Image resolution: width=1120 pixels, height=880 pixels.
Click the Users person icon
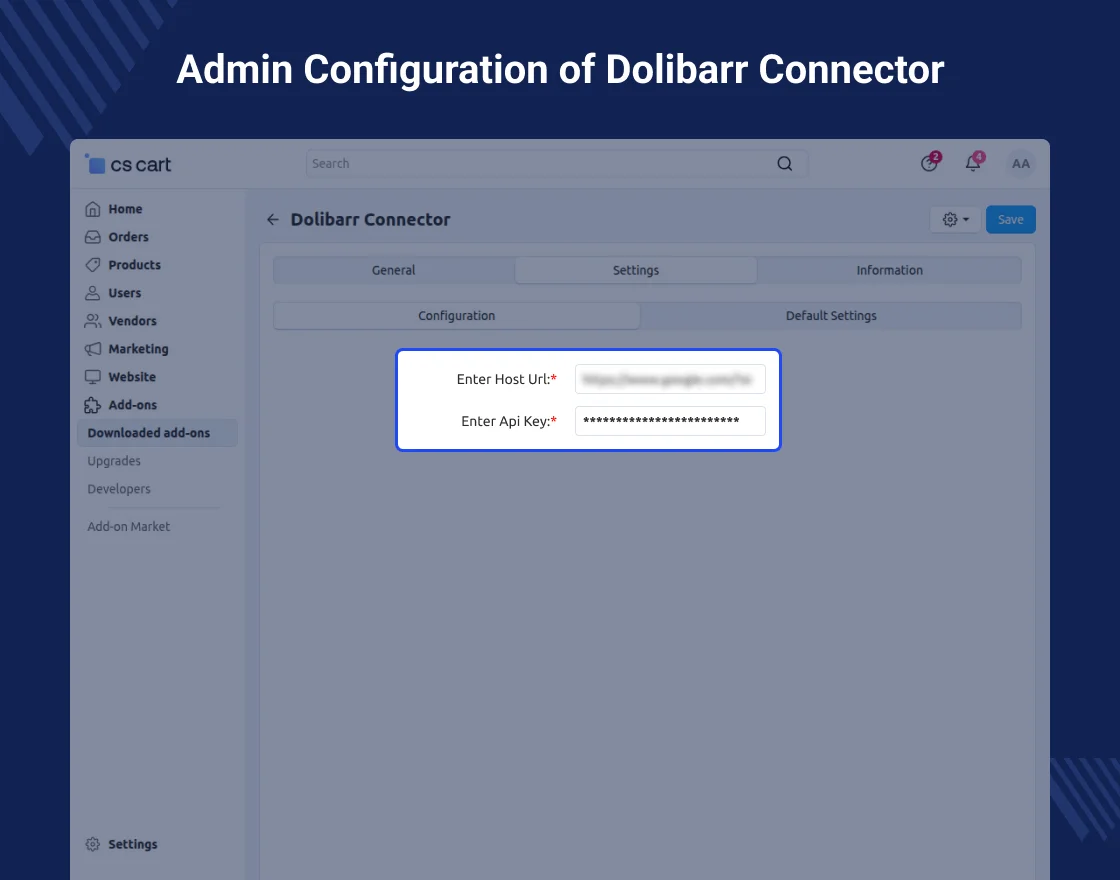coord(93,293)
